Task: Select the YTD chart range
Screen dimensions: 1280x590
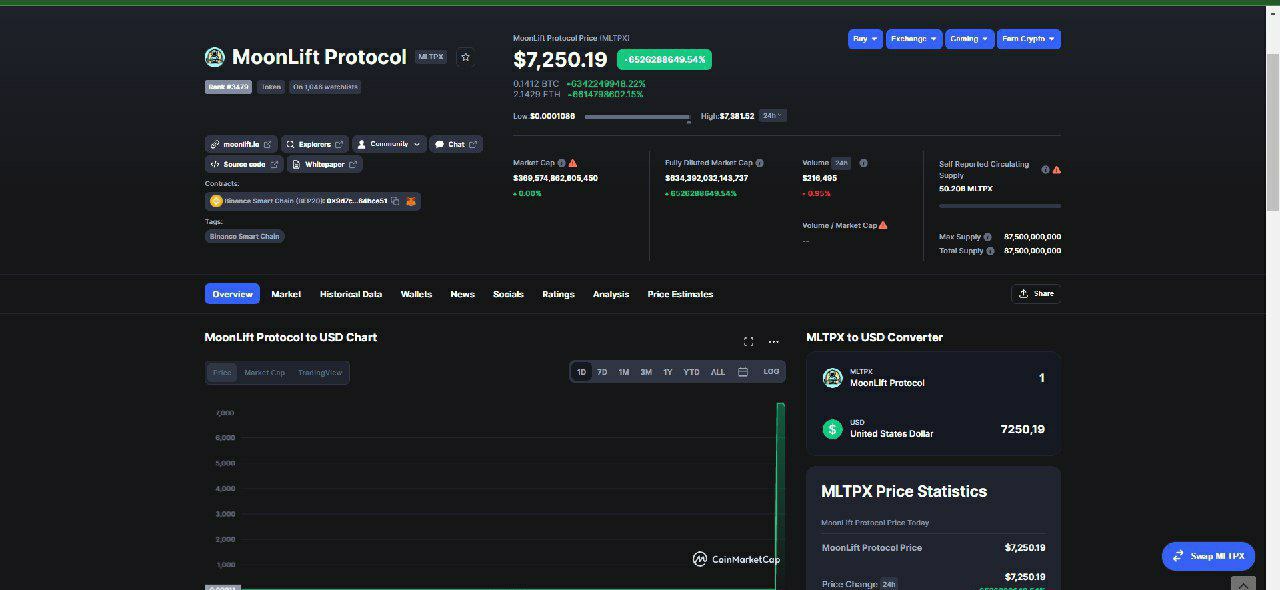Action: coord(691,372)
